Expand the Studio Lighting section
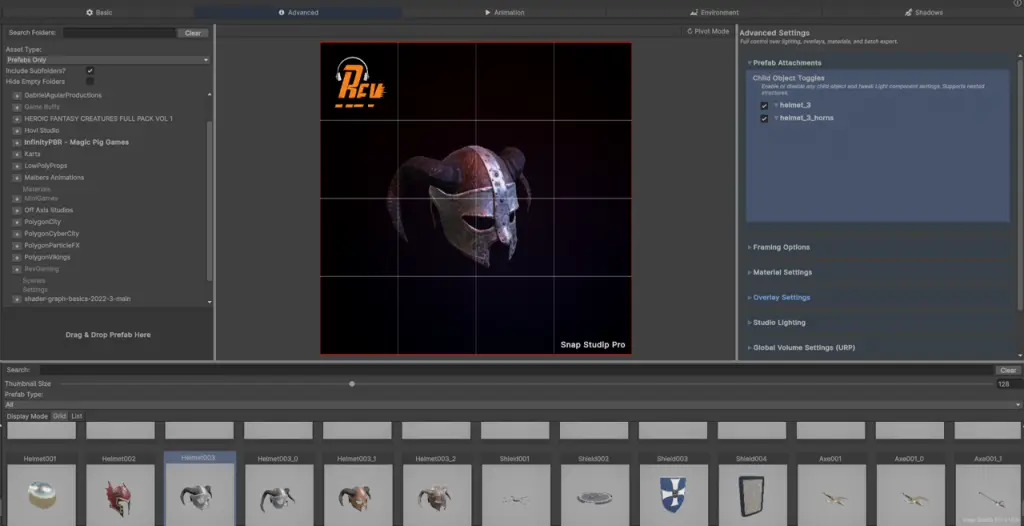This screenshot has width=1024, height=526. pyautogui.click(x=779, y=323)
